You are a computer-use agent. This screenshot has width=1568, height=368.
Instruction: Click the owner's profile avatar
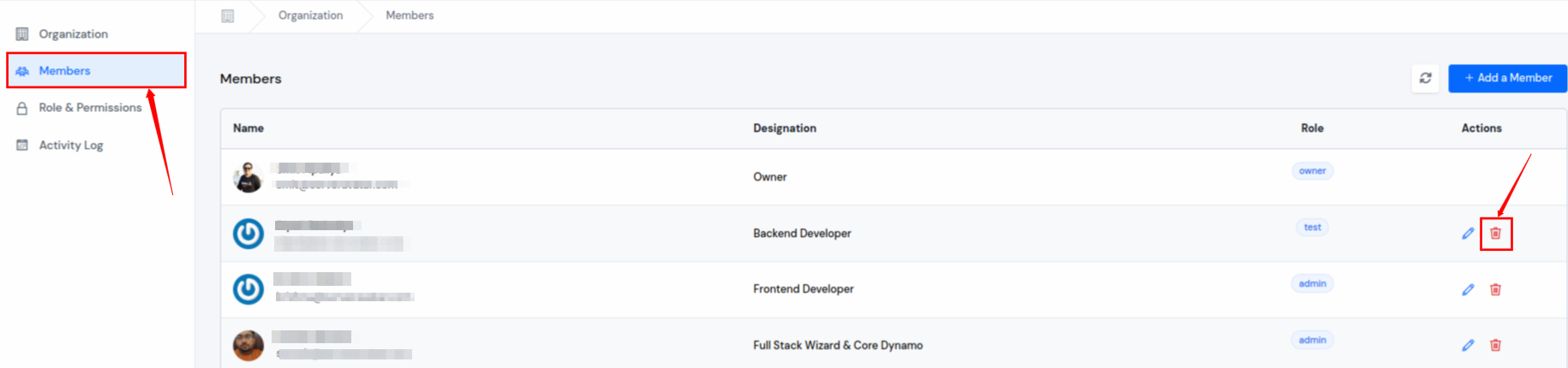click(248, 177)
